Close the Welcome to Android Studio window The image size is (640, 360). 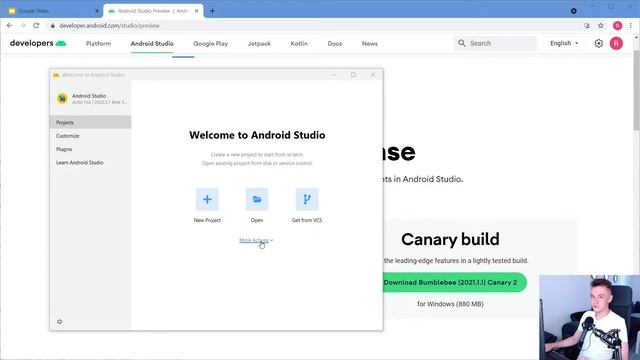pos(373,75)
